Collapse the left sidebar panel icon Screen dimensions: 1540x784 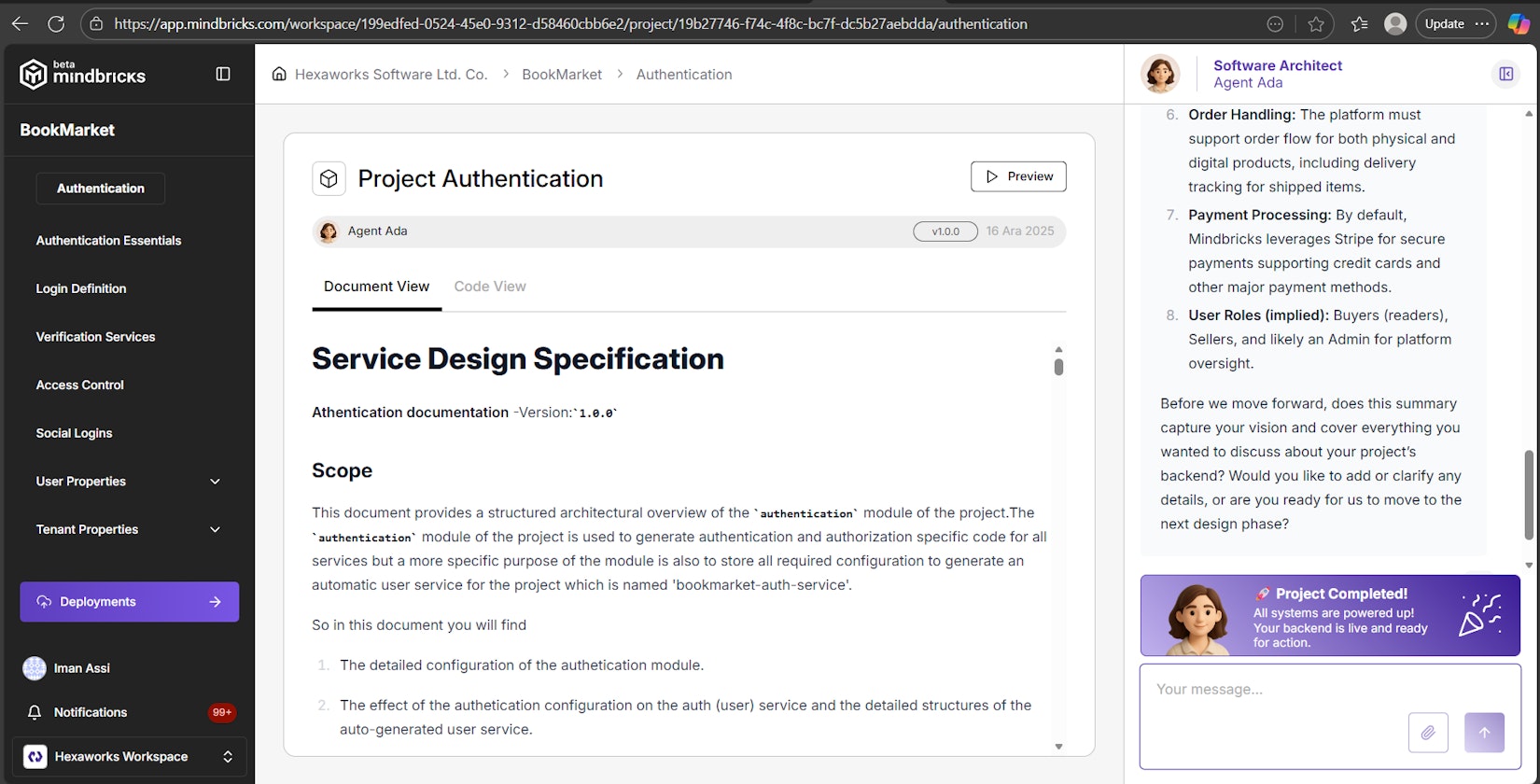tap(223, 74)
